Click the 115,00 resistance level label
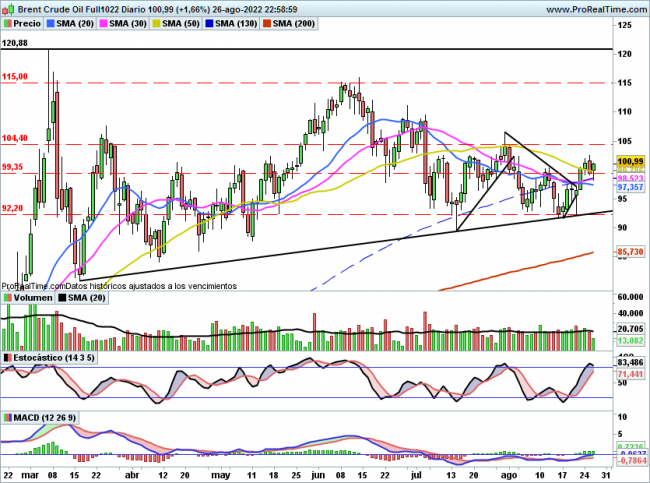 (15, 76)
